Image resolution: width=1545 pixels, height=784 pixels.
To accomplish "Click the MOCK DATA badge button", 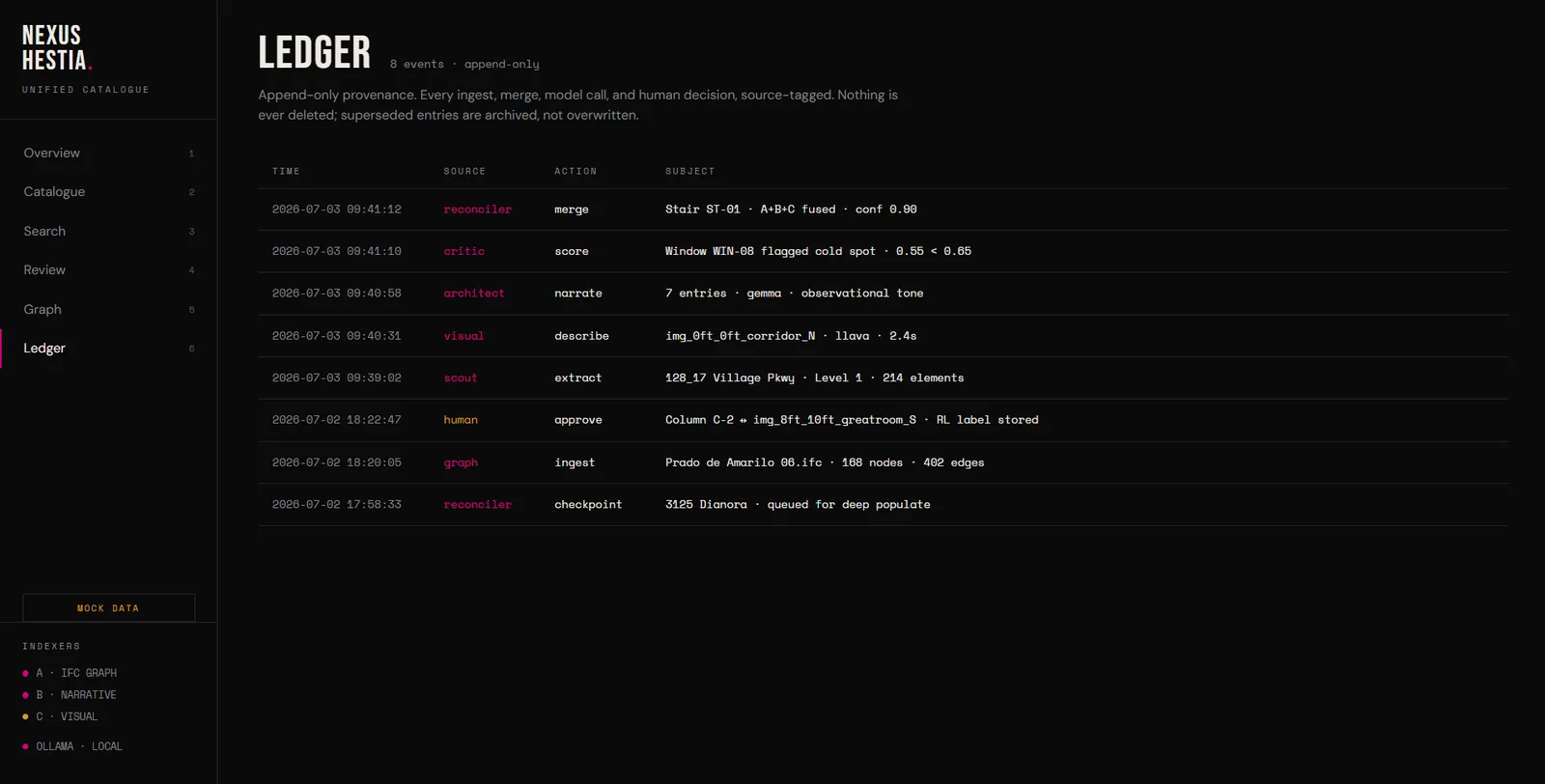I will coord(108,608).
